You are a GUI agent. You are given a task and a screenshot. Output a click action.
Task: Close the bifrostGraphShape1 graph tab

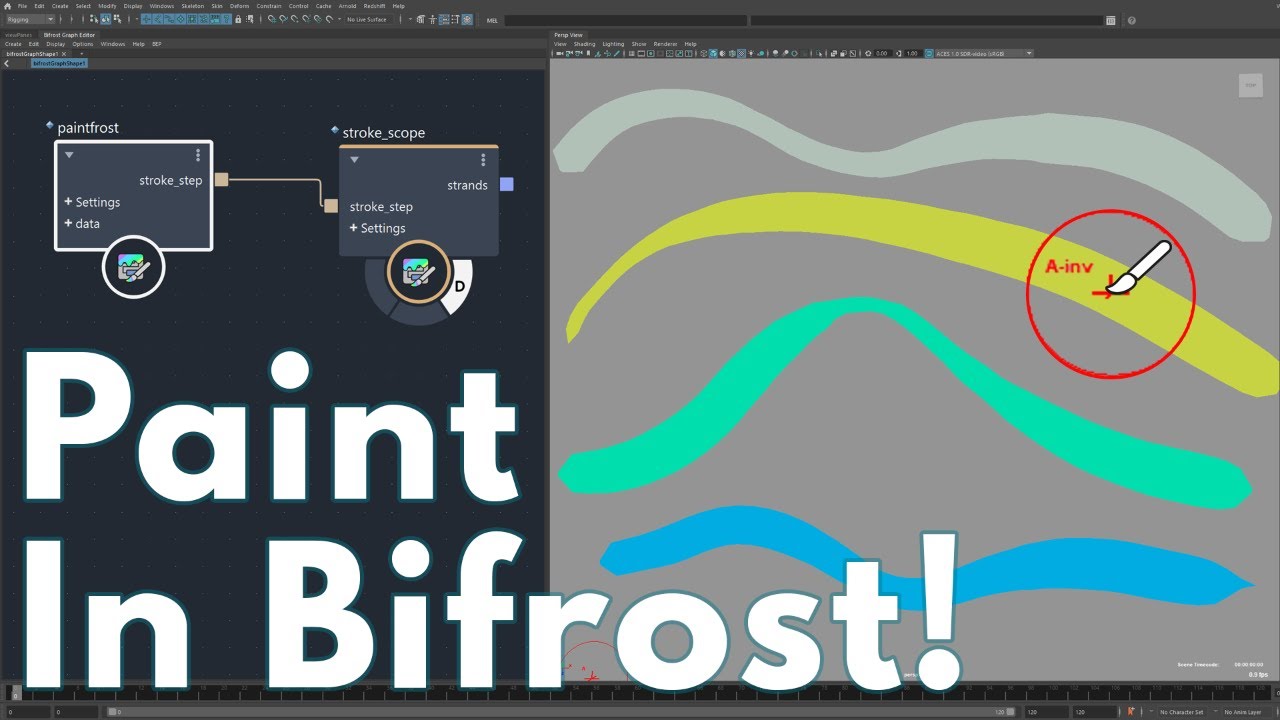pyautogui.click(x=65, y=53)
